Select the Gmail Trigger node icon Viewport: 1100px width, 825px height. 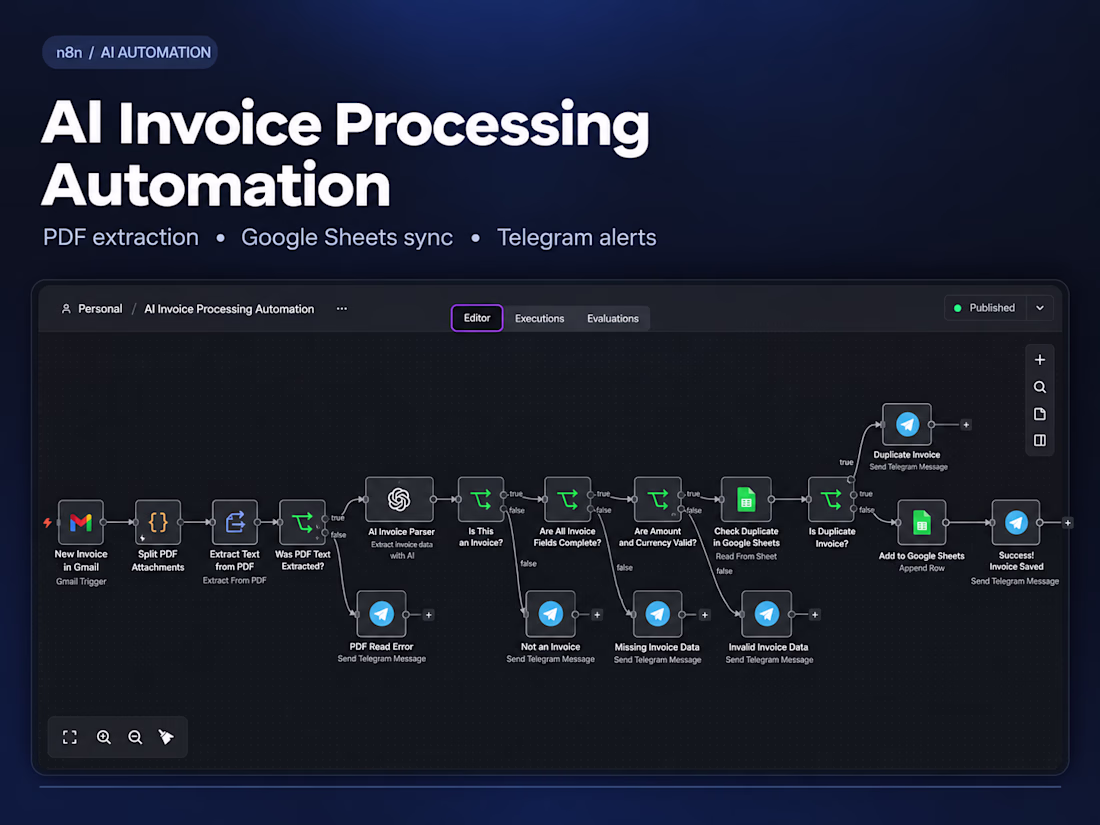(x=81, y=522)
